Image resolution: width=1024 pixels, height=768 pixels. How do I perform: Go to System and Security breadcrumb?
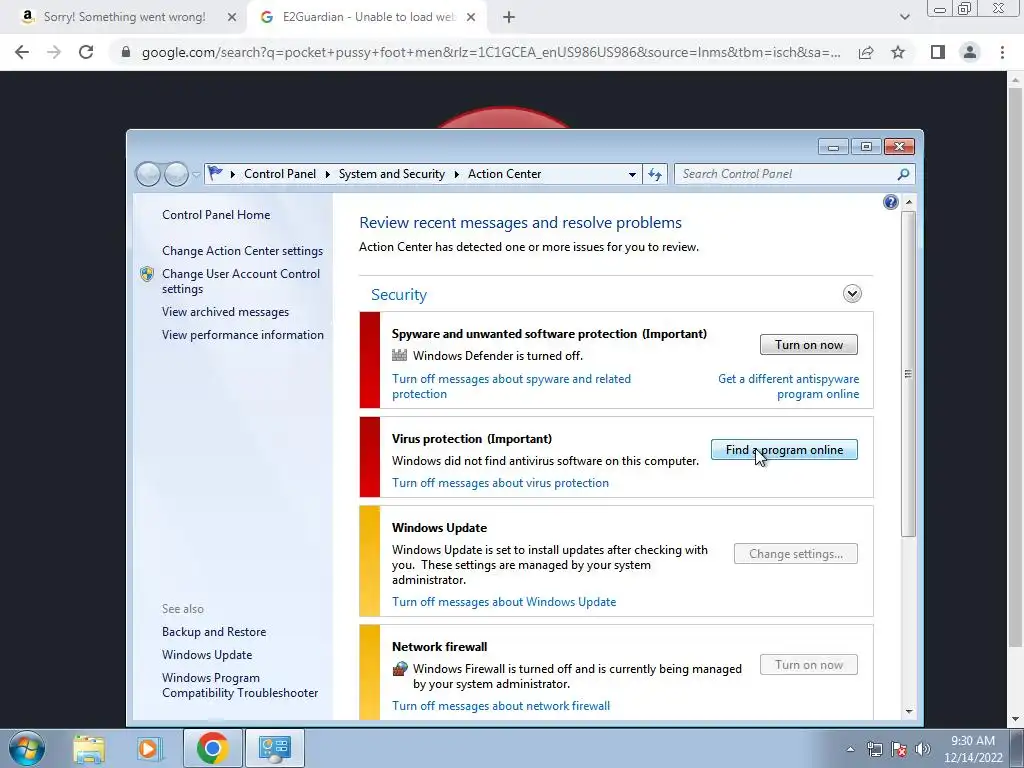point(391,174)
